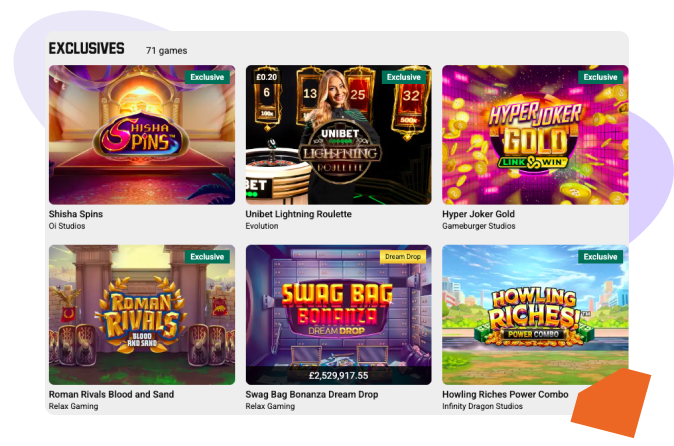The image size is (674, 446).
Task: Click the Exclusive badge on Unibet Lightning Roulette
Action: tap(404, 77)
